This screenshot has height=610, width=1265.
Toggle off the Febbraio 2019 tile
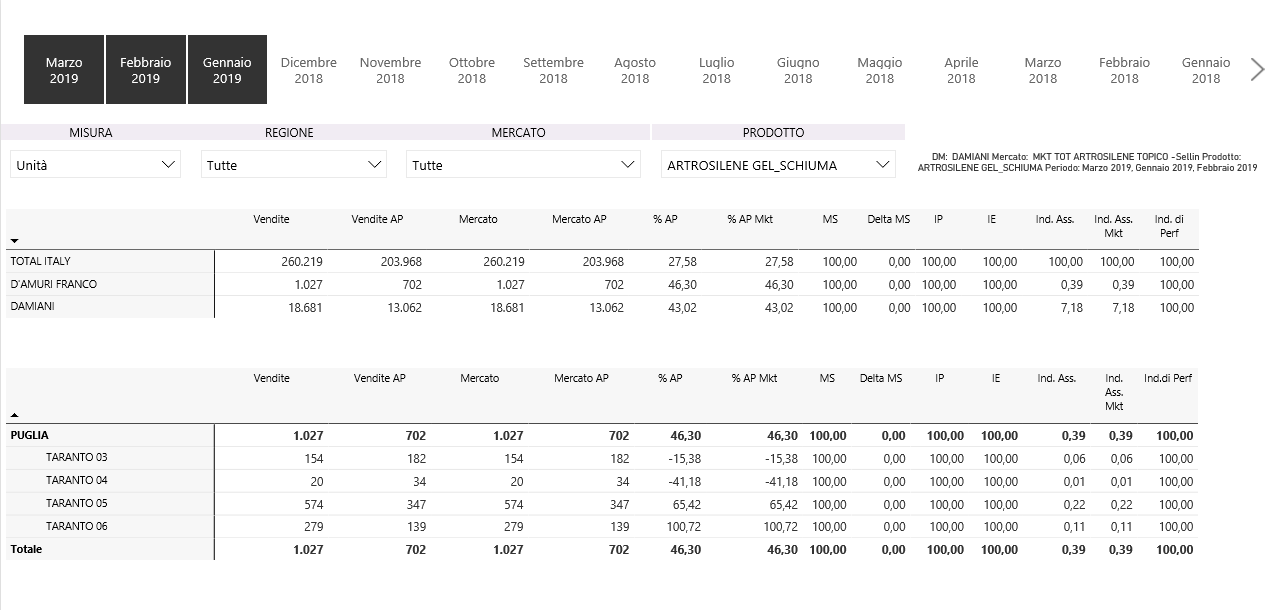point(146,70)
